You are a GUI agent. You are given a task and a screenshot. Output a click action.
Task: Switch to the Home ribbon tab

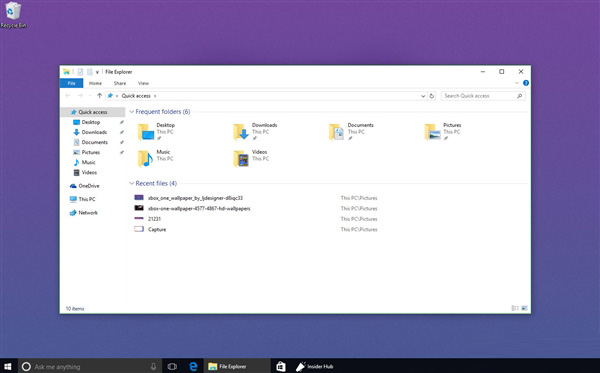click(x=95, y=83)
